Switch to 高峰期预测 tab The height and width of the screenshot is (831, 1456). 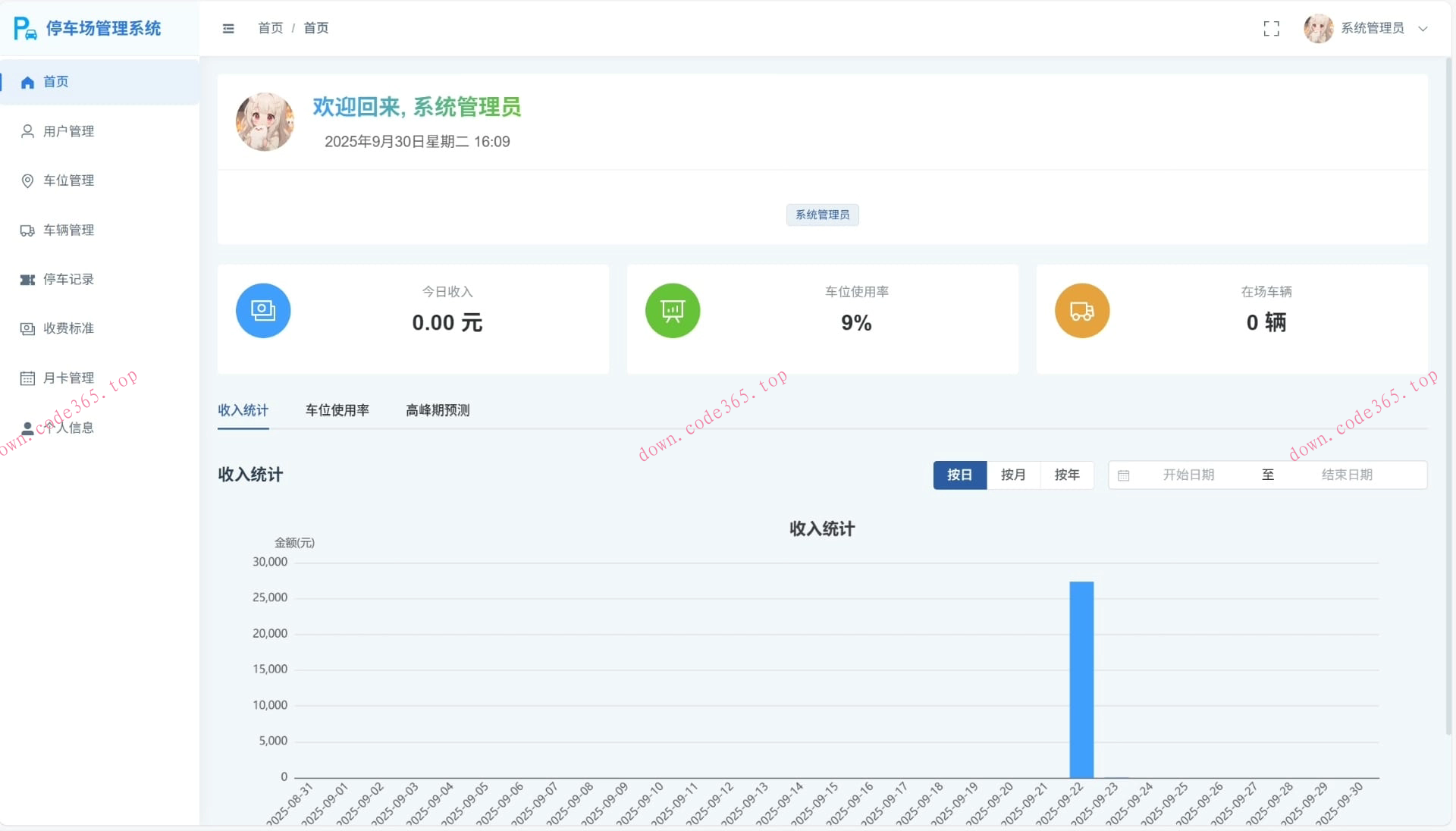438,410
